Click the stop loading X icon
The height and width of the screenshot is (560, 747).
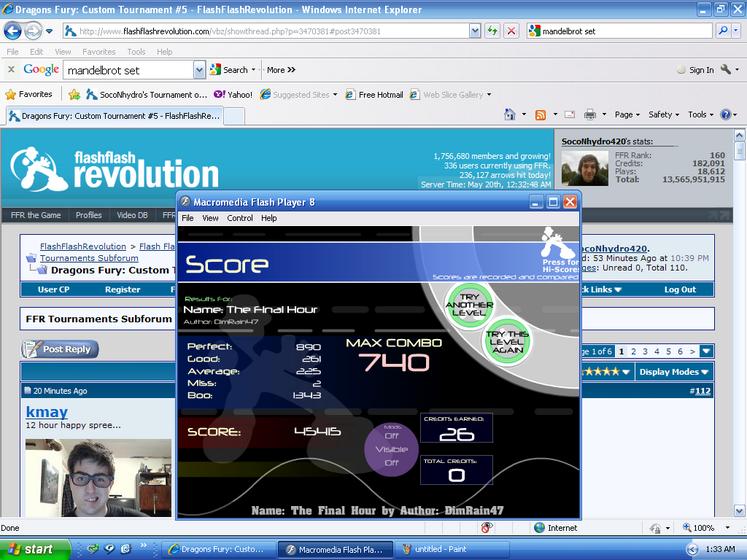(x=511, y=31)
